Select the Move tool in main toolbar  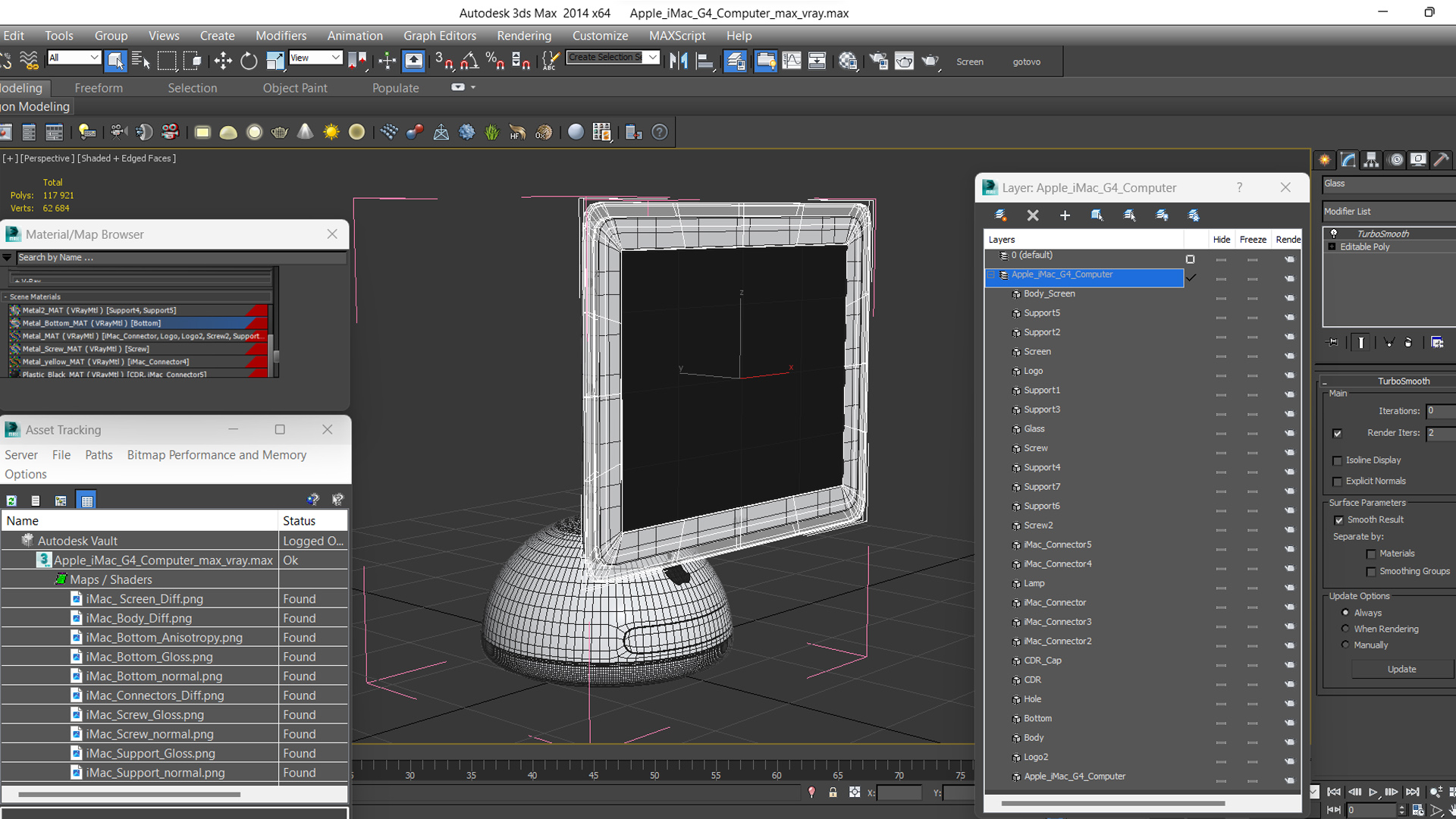point(222,61)
